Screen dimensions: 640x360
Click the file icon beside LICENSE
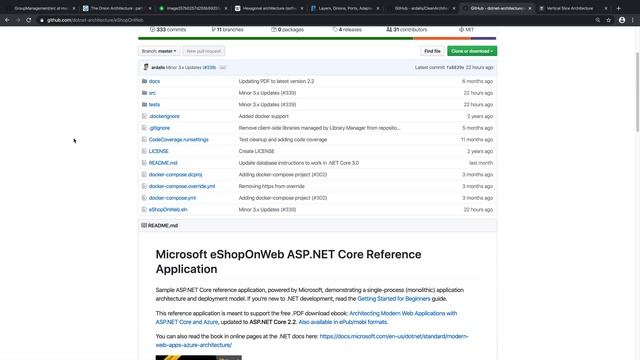[x=144, y=151]
